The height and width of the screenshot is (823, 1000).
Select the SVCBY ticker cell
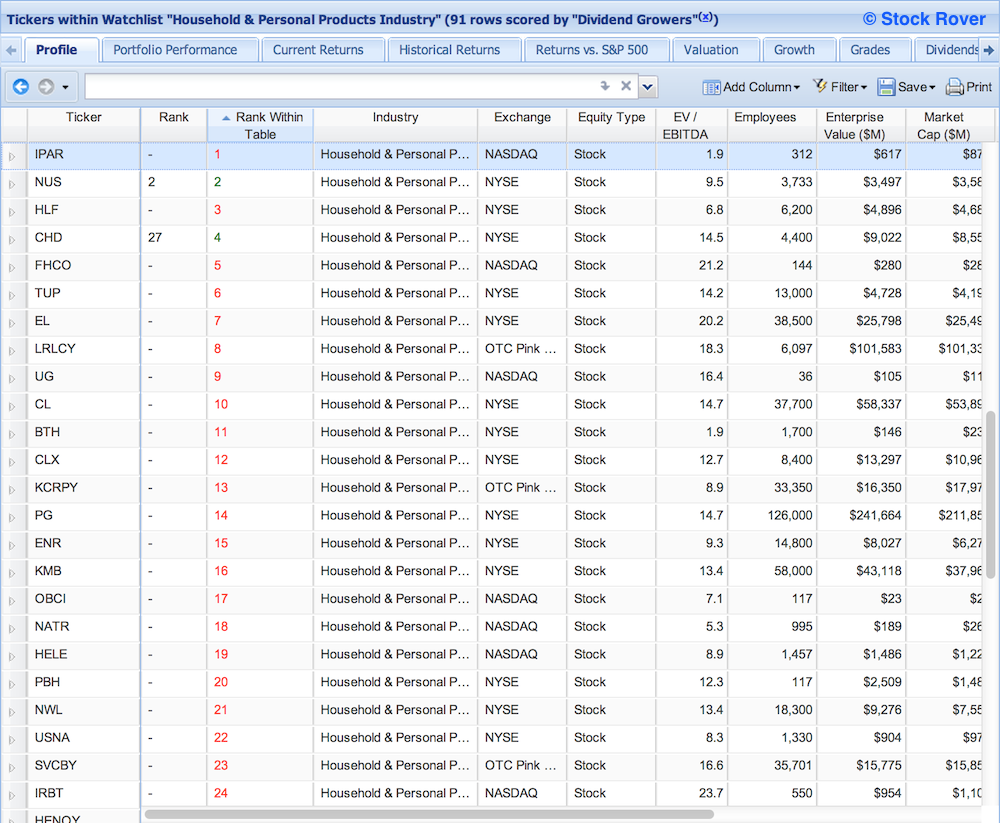(x=84, y=765)
